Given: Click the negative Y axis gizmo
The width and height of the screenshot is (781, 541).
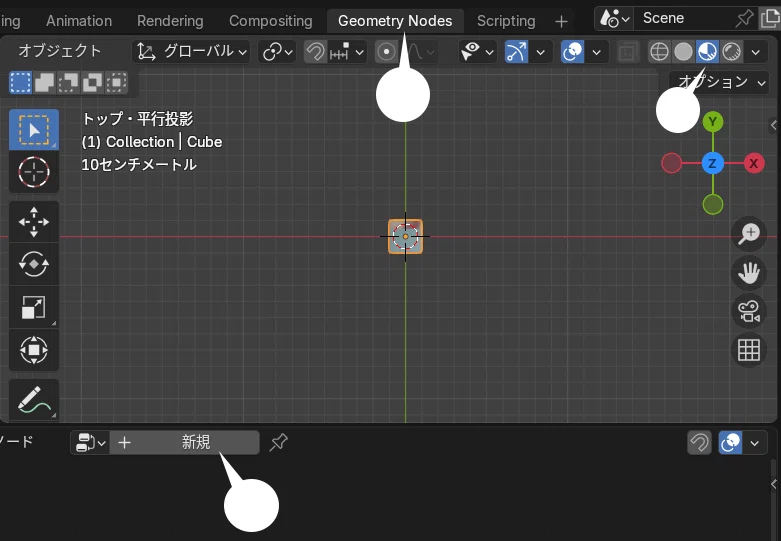Looking at the screenshot, I should [713, 204].
